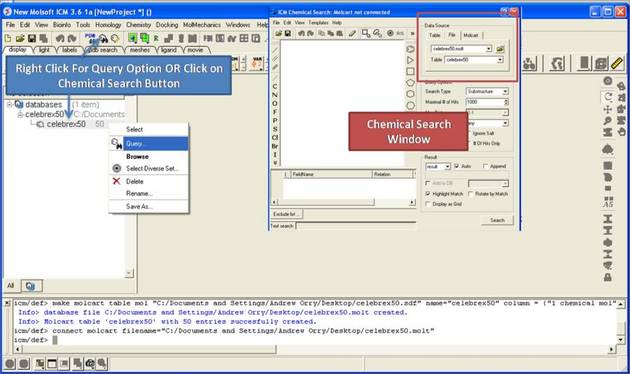Viewport: 630px width, 374px height.
Task: Click the browse file icon in Data Source
Action: [500, 49]
